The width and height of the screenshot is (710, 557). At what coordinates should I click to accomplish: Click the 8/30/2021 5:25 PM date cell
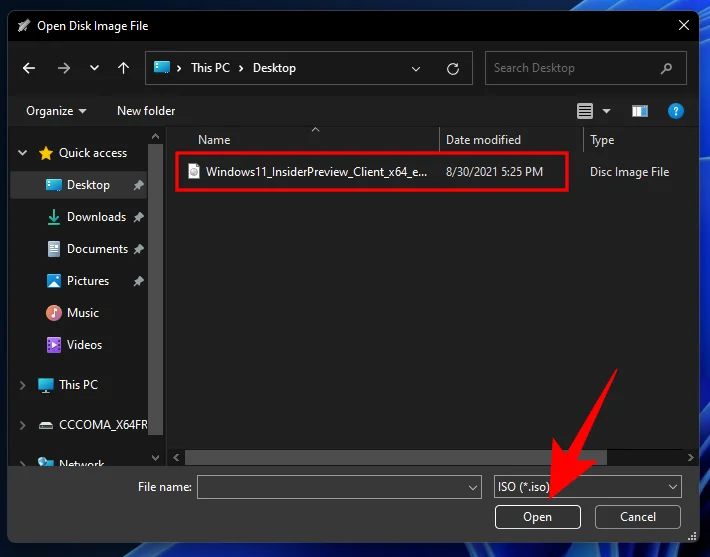(494, 172)
